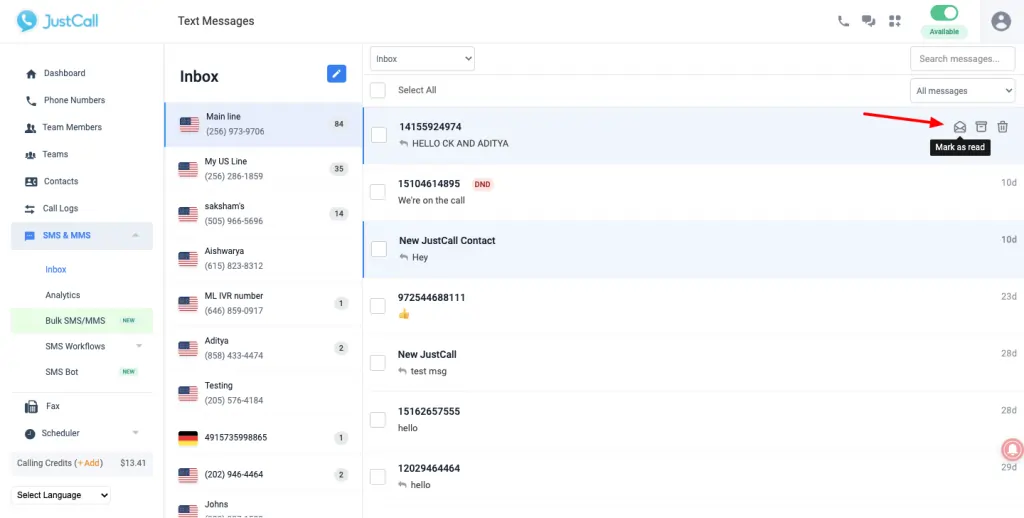Select the Aishwarya line
The image size is (1024, 518).
click(263, 259)
